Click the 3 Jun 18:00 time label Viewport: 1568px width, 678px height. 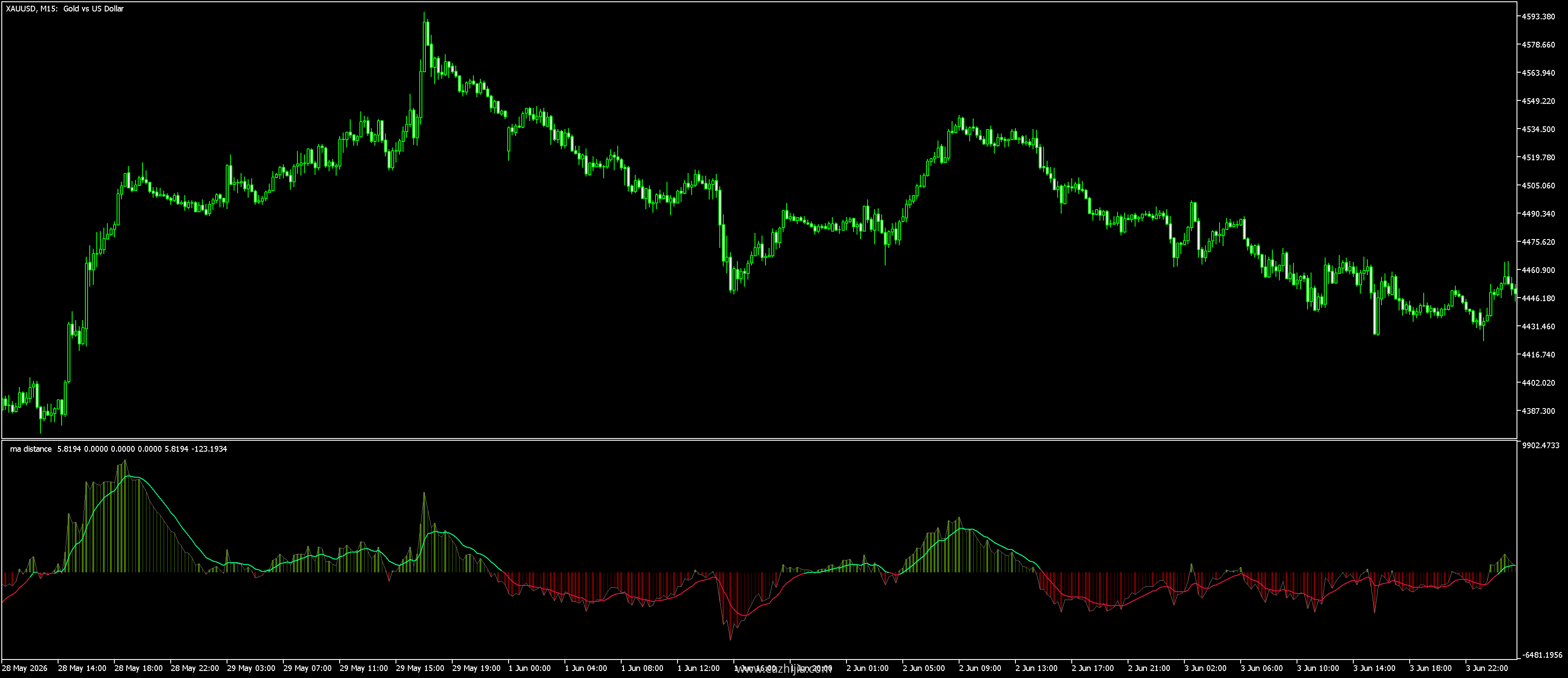click(1430, 668)
